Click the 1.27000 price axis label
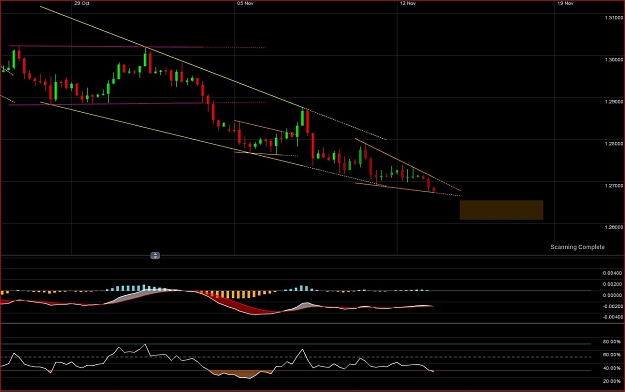625x392 pixels. coord(613,185)
